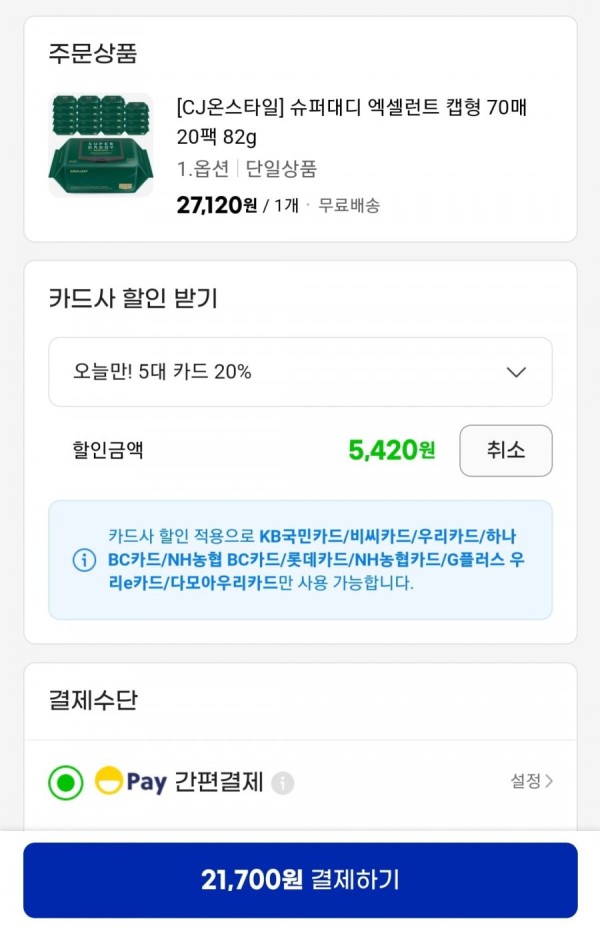
Task: Open the Super Daddy wipes product thumbnail
Action: tap(100, 145)
